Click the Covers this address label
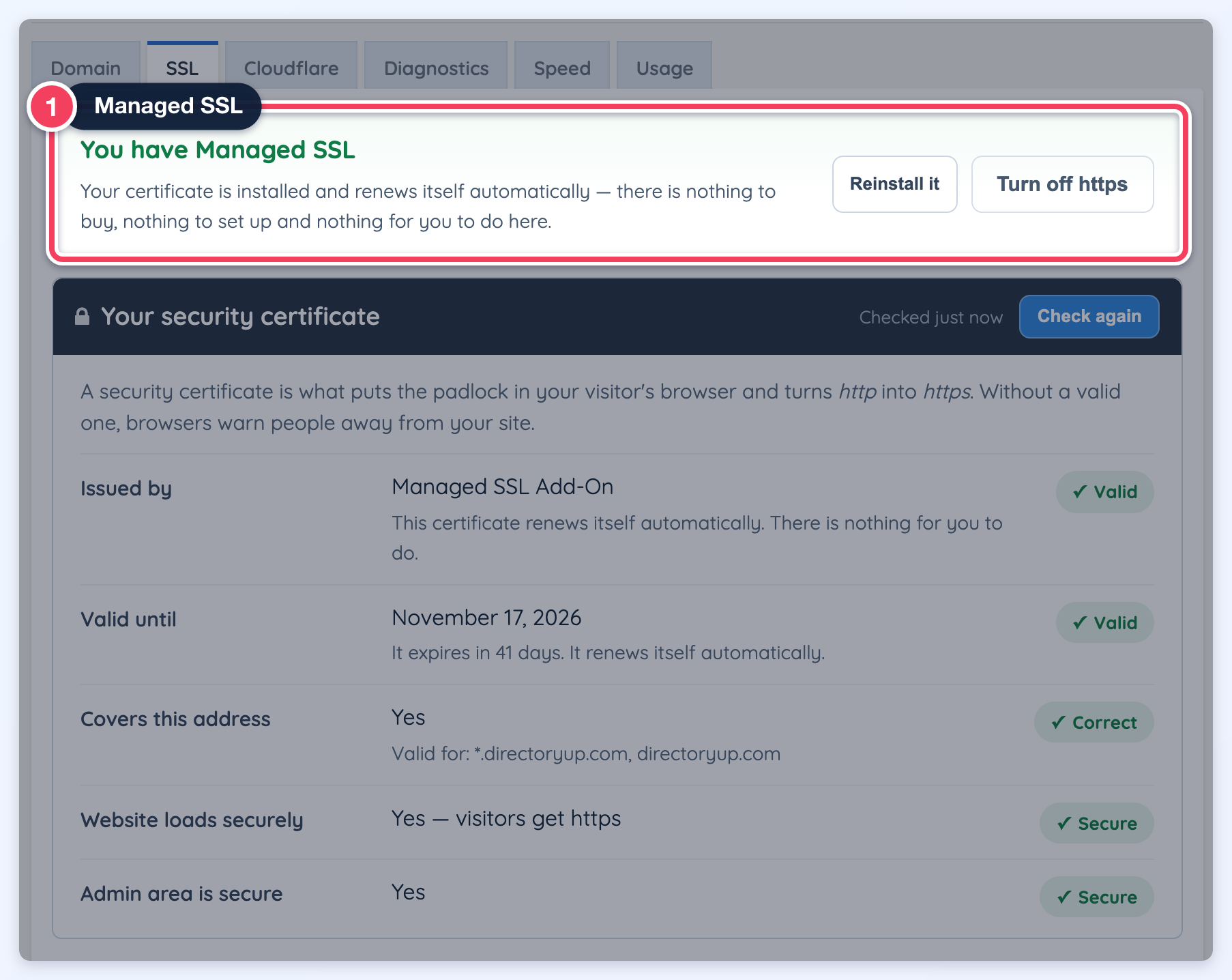Viewport: 1232px width, 980px height. pyautogui.click(x=175, y=719)
